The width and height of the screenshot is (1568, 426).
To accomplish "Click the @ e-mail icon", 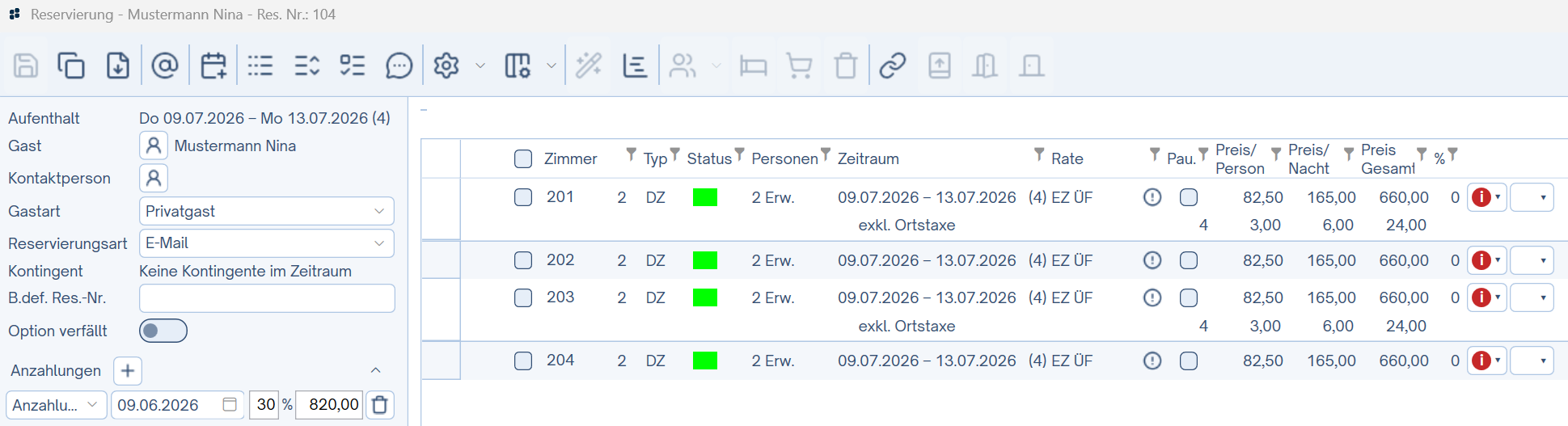I will (x=165, y=65).
